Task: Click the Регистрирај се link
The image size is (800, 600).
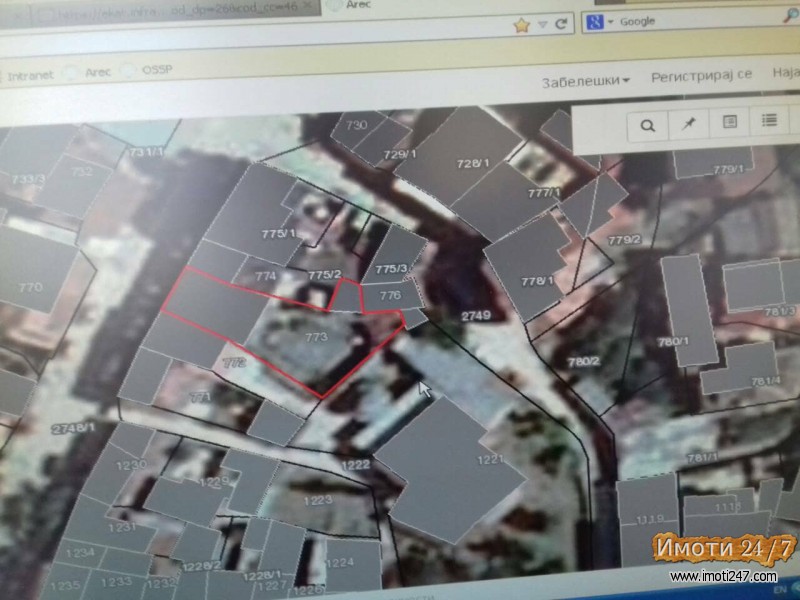Action: click(x=700, y=76)
